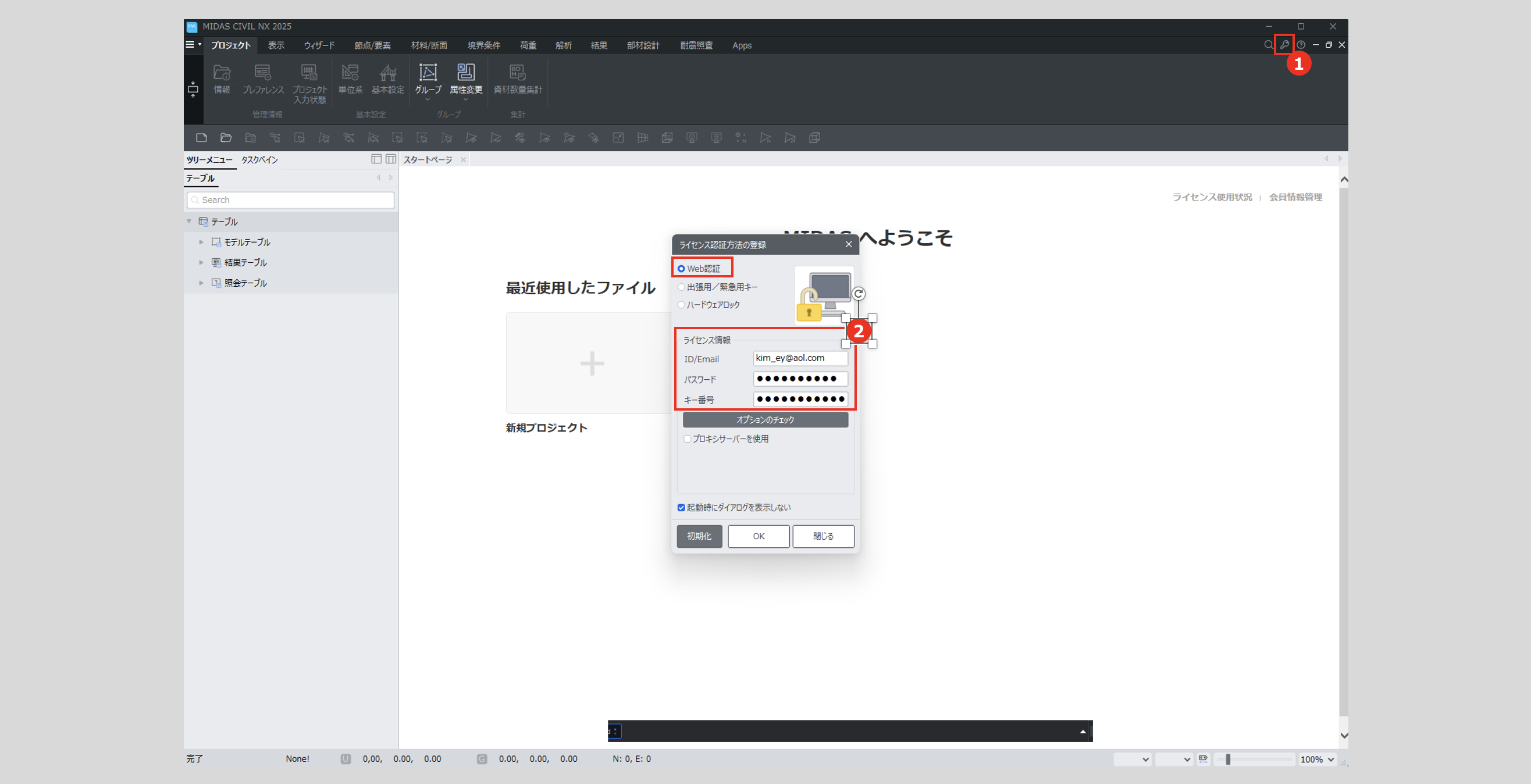Click the U coordinate icon in status bar
Screen dimensions: 1531x784
click(x=346, y=759)
